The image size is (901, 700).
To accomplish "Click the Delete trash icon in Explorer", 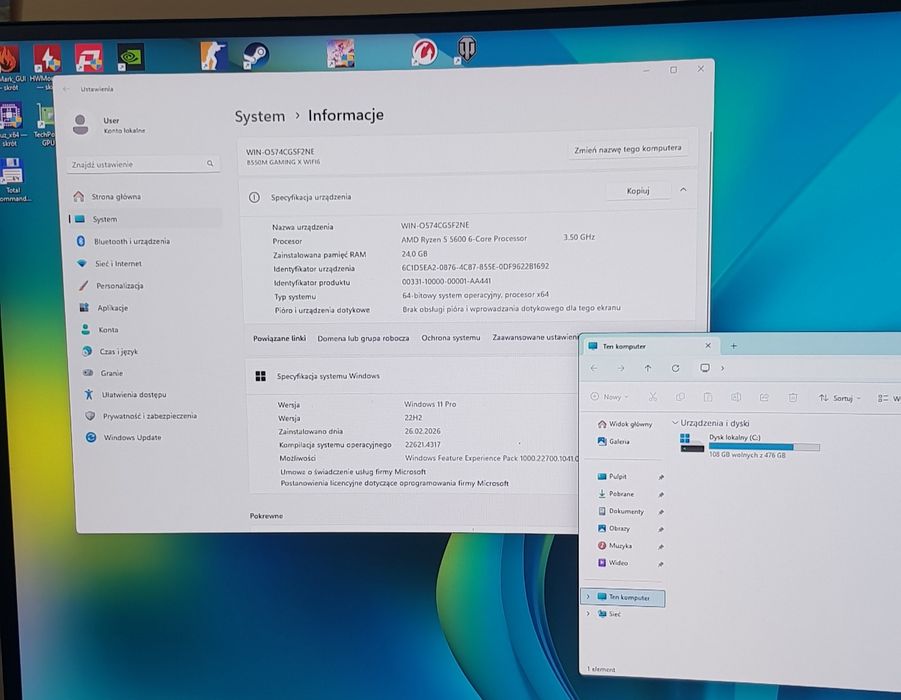I will [x=792, y=398].
